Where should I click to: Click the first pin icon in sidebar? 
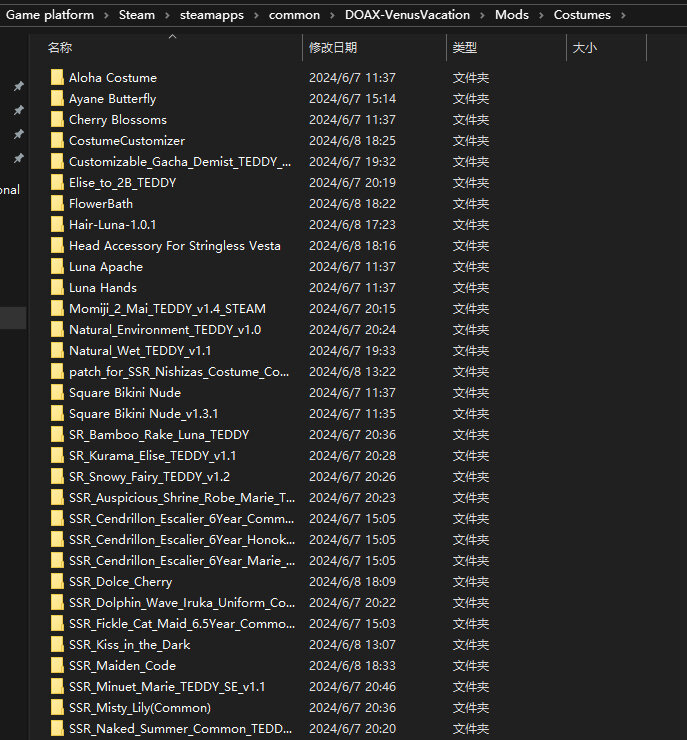point(18,86)
